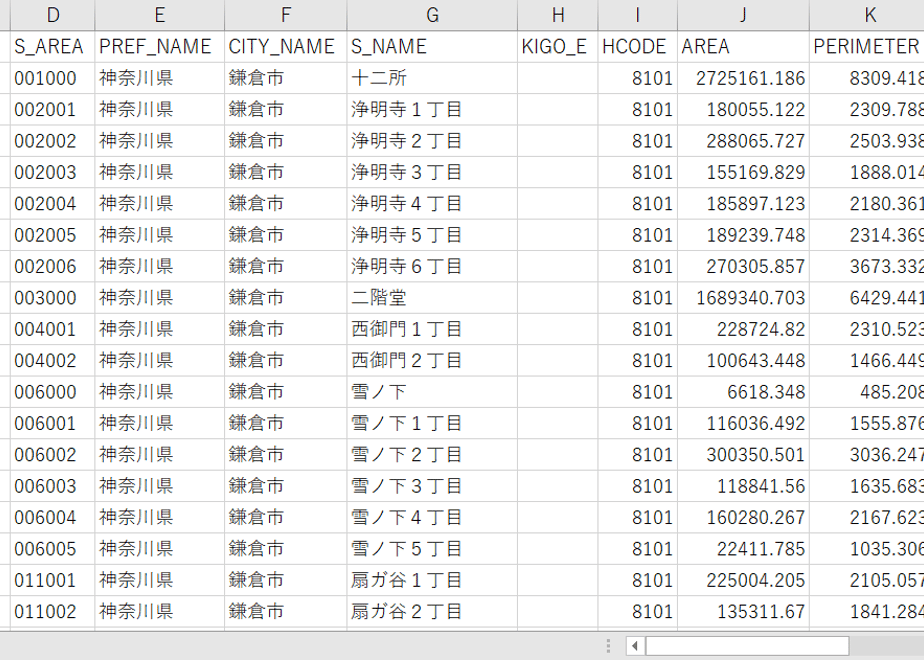Select perimeter cell of 二階堂 row
This screenshot has height=660, width=924.
pyautogui.click(x=867, y=298)
